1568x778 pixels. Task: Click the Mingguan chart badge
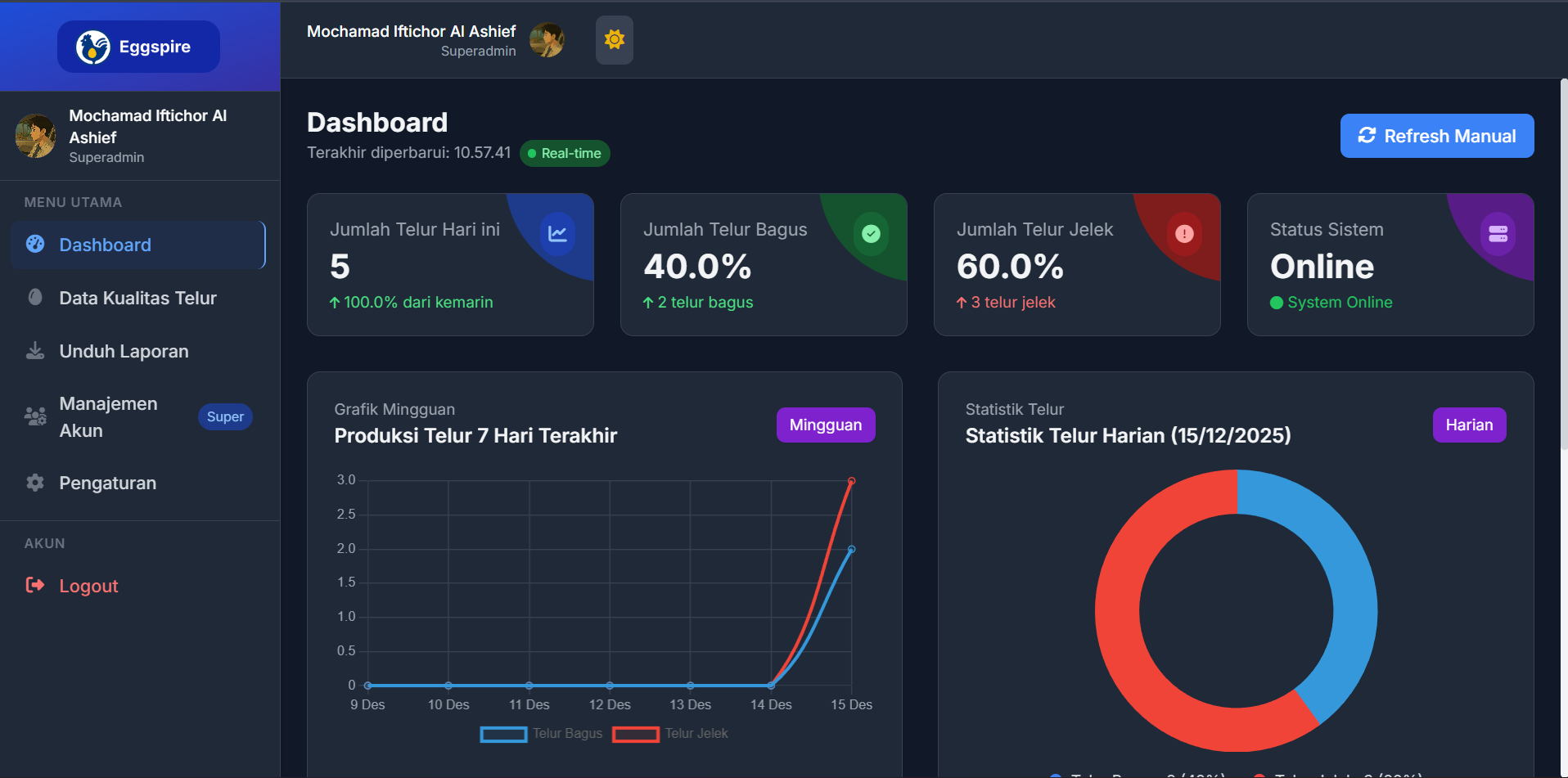coord(826,425)
